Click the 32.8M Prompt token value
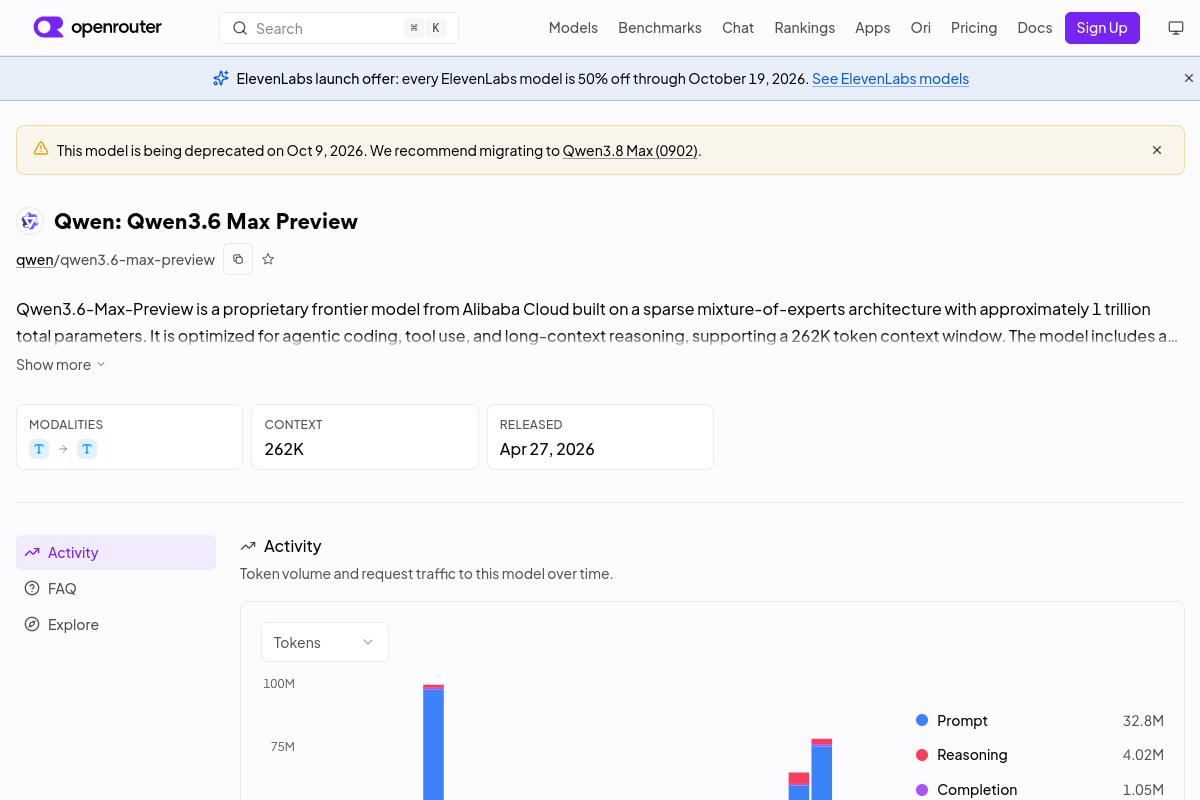The height and width of the screenshot is (800, 1200). coord(1143,721)
